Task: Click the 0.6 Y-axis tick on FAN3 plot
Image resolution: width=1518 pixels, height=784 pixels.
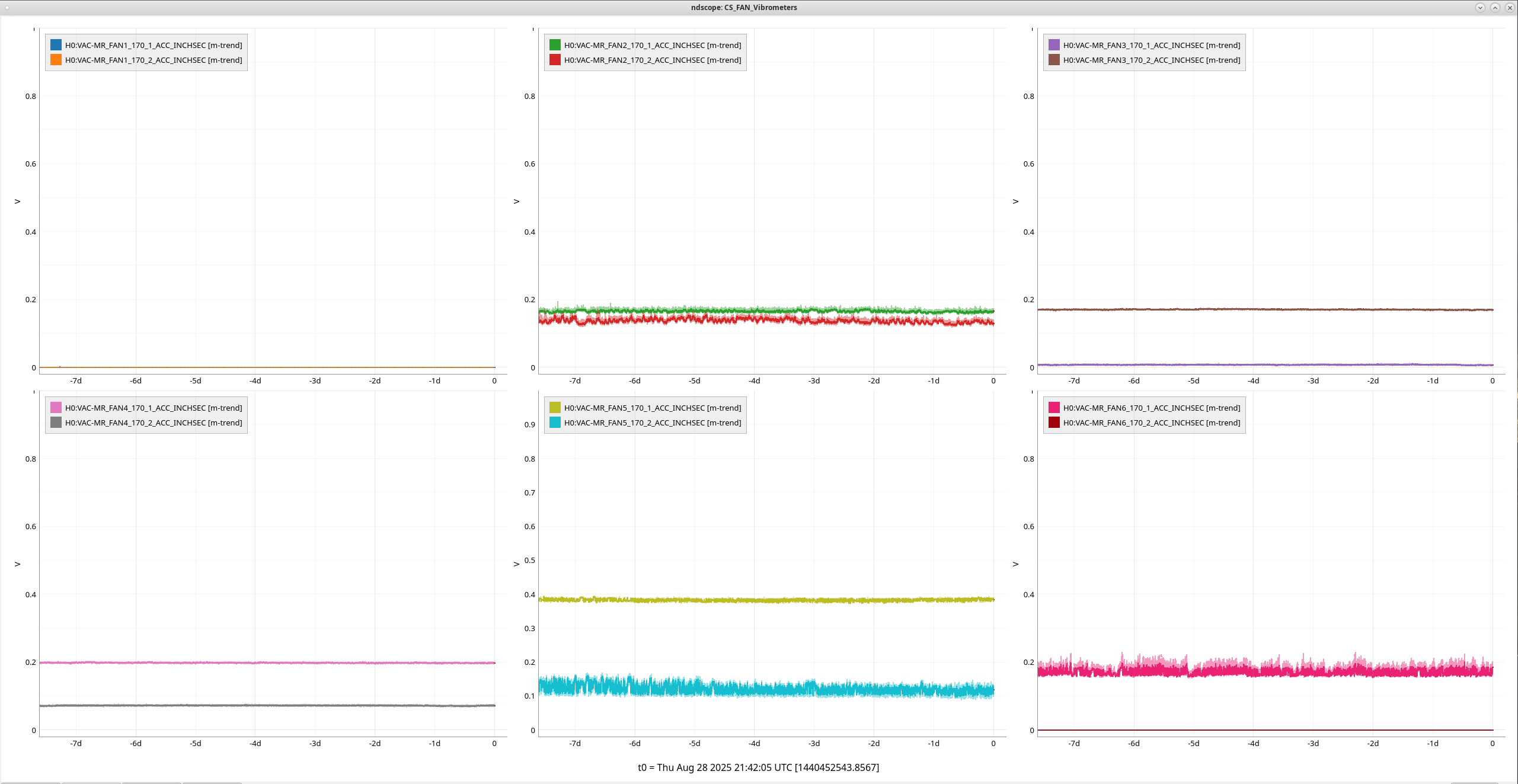Action: pos(1028,164)
